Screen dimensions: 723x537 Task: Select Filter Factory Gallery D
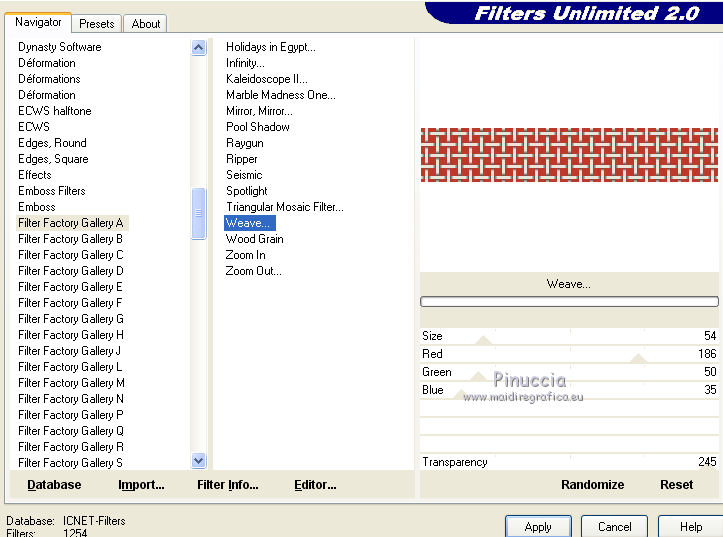[71, 271]
